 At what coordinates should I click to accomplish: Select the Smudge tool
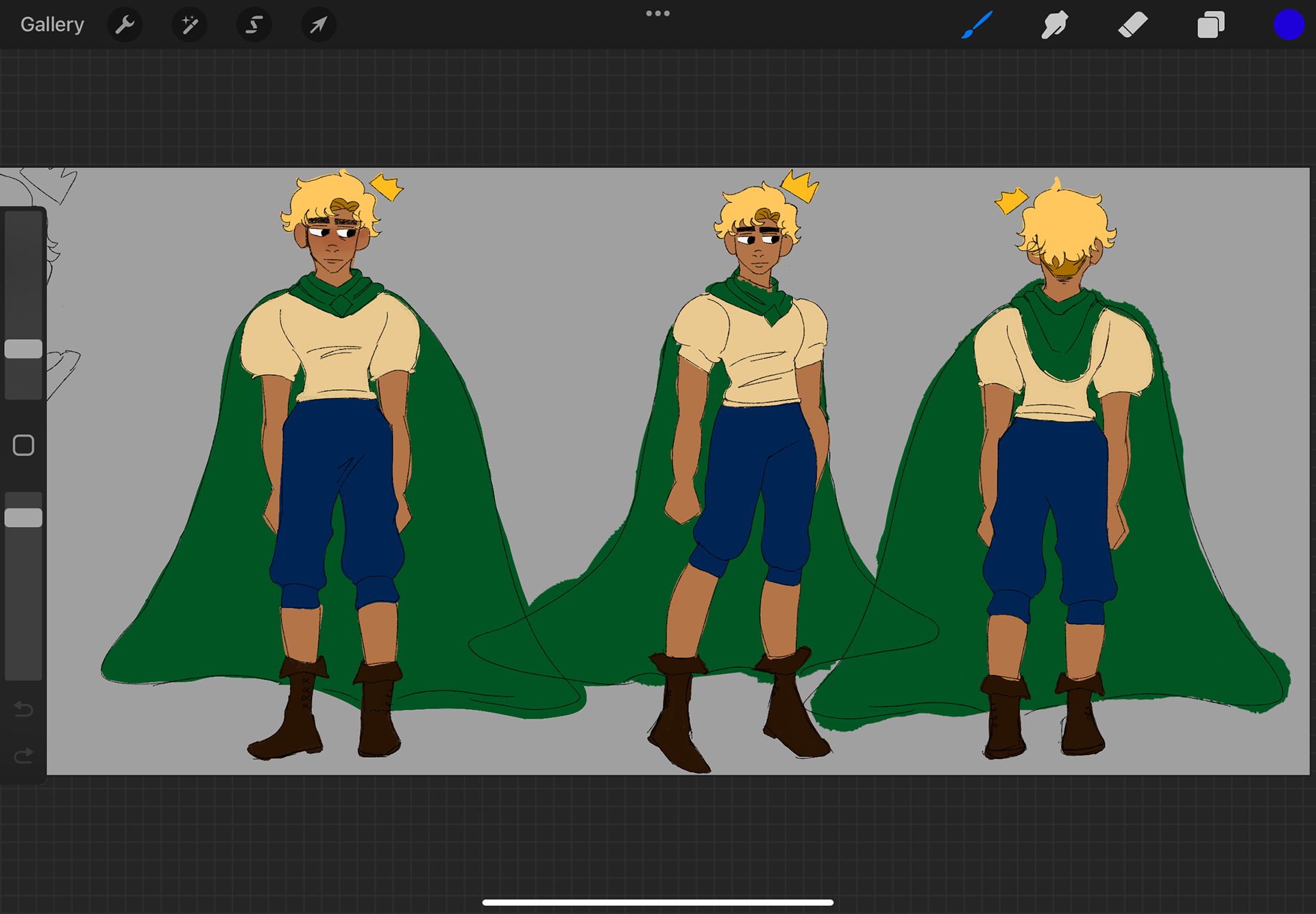[x=1055, y=25]
